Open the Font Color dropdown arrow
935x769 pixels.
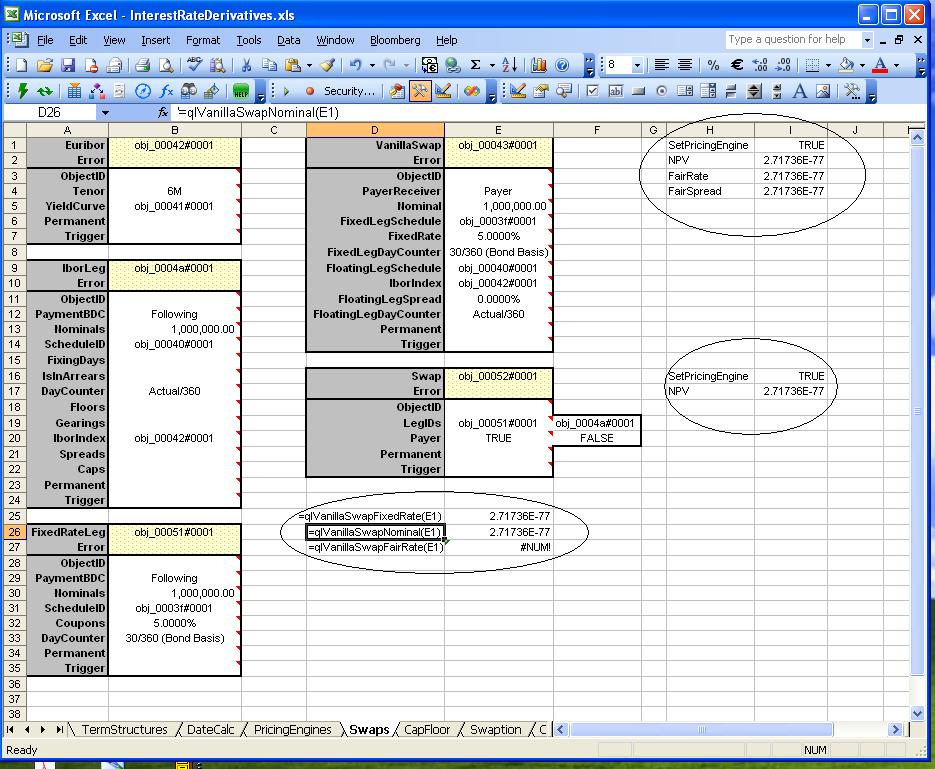(897, 65)
